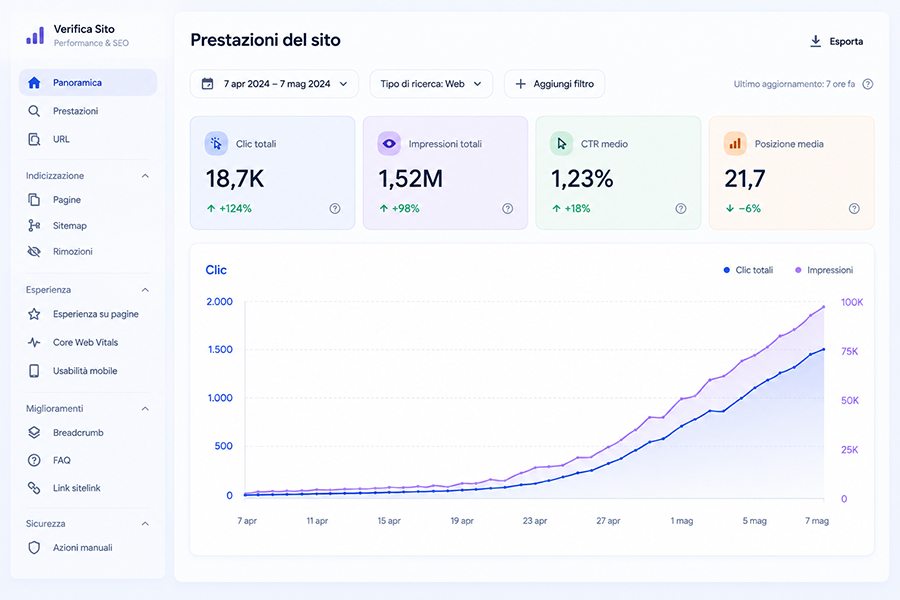Collapse the Esperienza section
The height and width of the screenshot is (600, 900).
[x=145, y=290]
